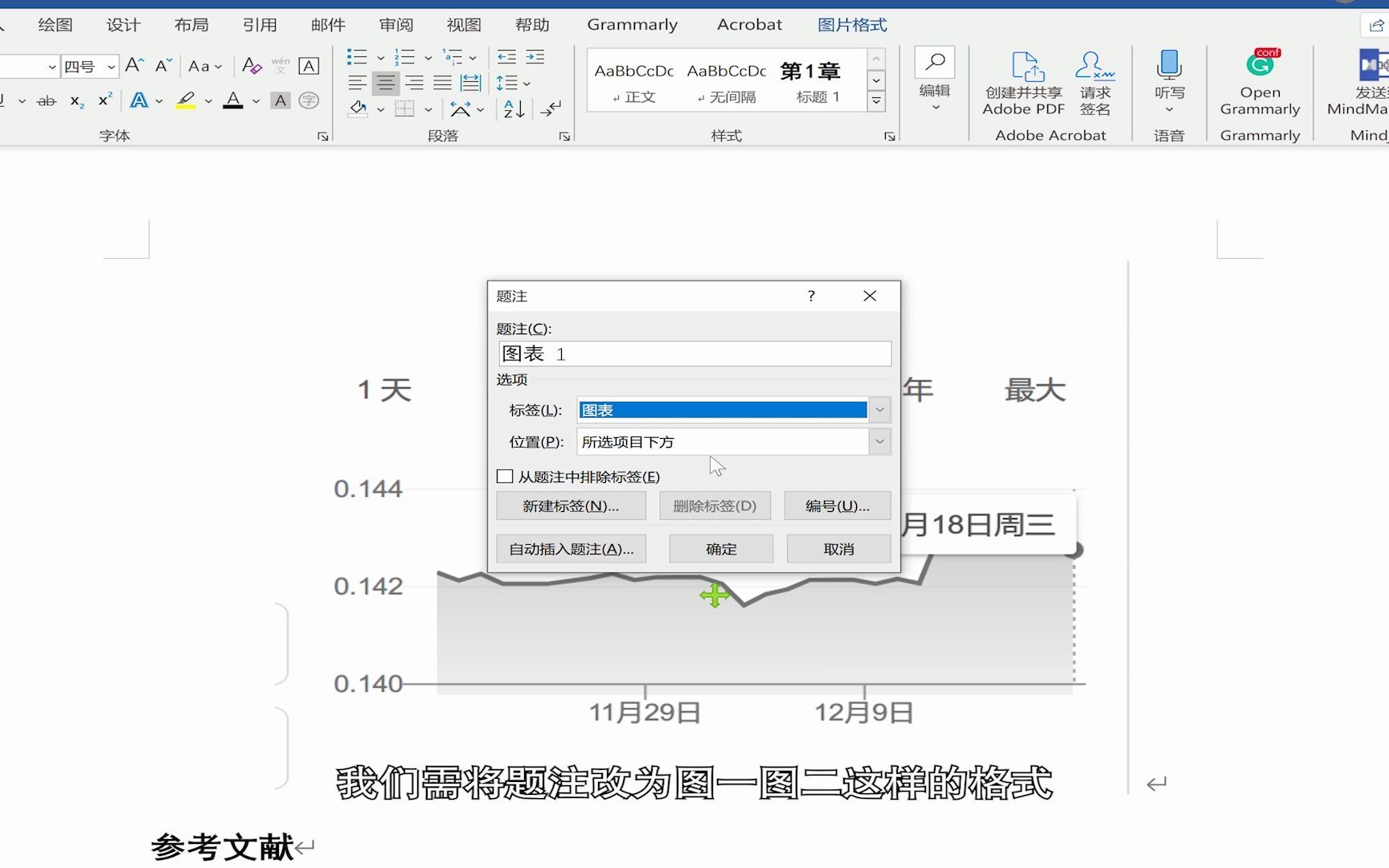Apply the No Spacing style

click(x=727, y=82)
